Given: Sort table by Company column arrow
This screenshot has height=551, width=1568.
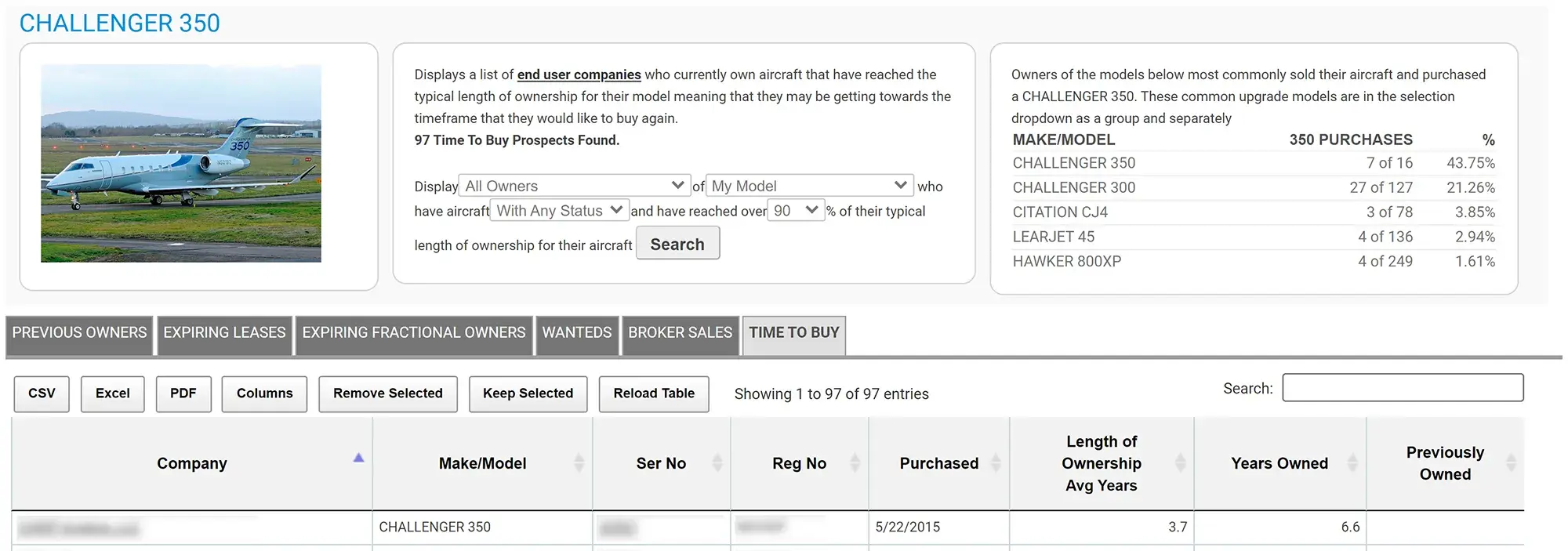Looking at the screenshot, I should [358, 459].
